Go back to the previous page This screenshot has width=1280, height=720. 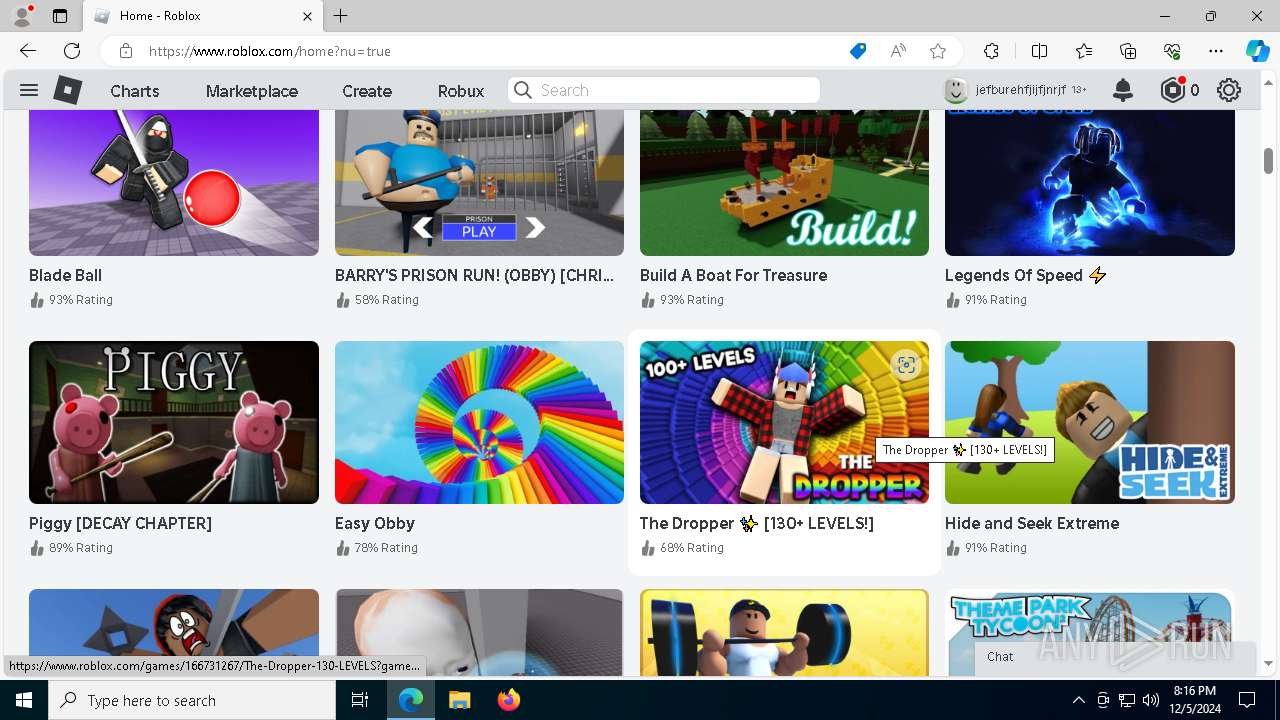(x=28, y=51)
